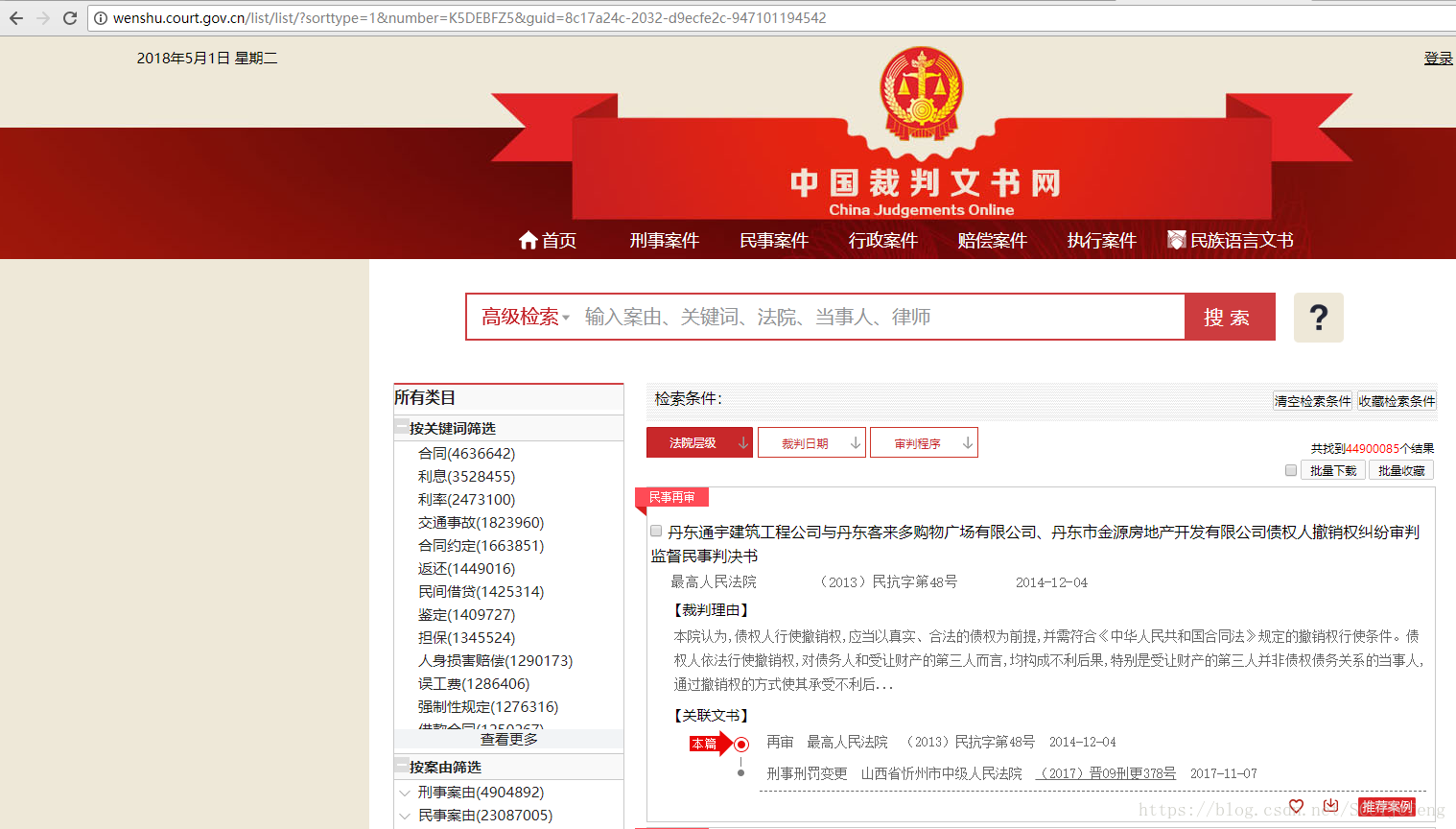Viewport: 1456px width, 829px height.
Task: Open the 民事案件 navigation item
Action: coord(774,240)
